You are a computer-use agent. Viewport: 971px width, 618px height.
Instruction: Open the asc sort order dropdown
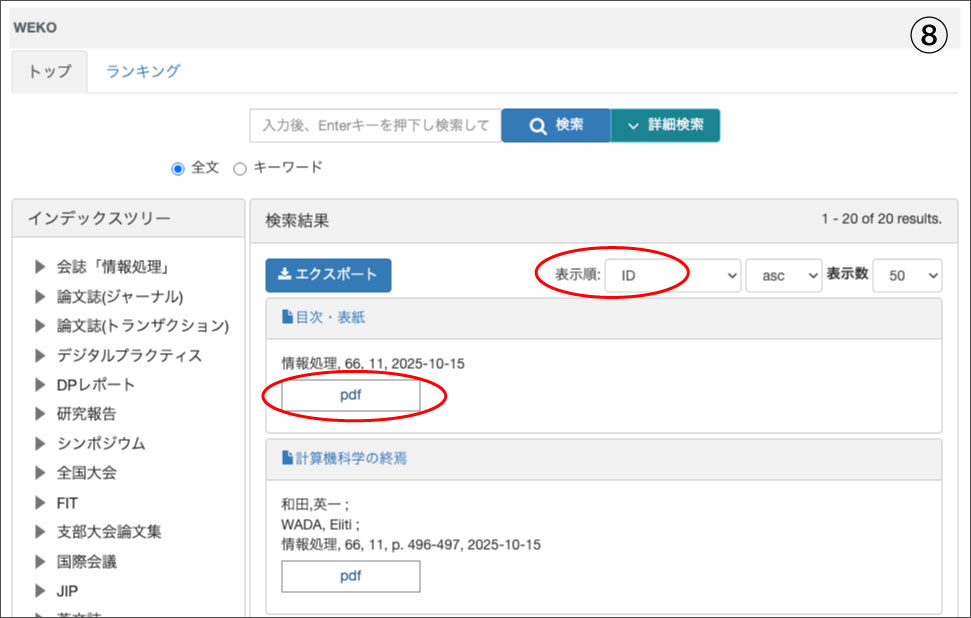click(783, 276)
